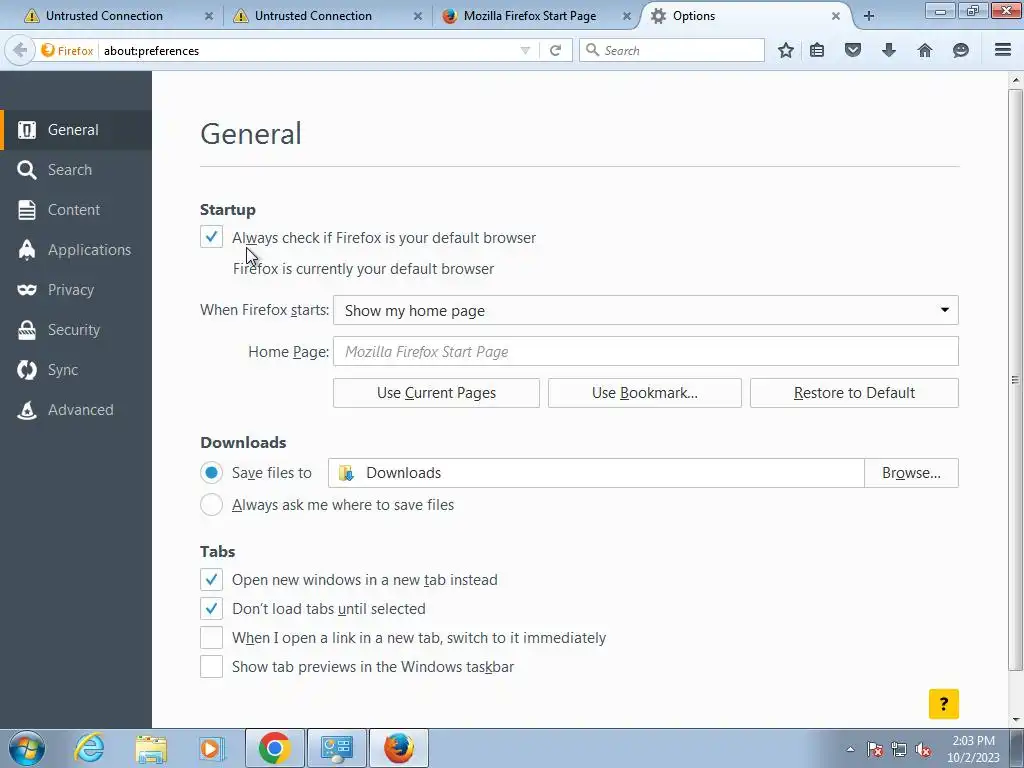Viewport: 1024px width, 768px height.
Task: Click the Downloads folder path field
Action: tap(596, 473)
